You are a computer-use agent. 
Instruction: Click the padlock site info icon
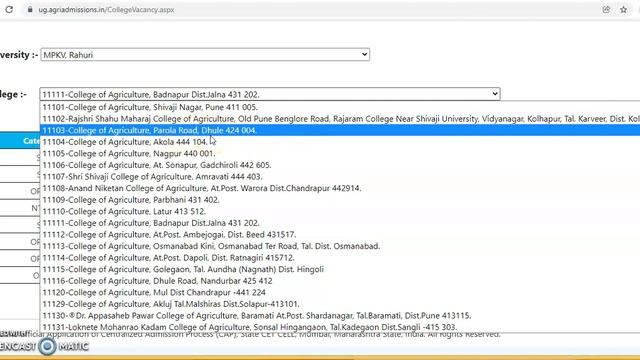coord(30,9)
